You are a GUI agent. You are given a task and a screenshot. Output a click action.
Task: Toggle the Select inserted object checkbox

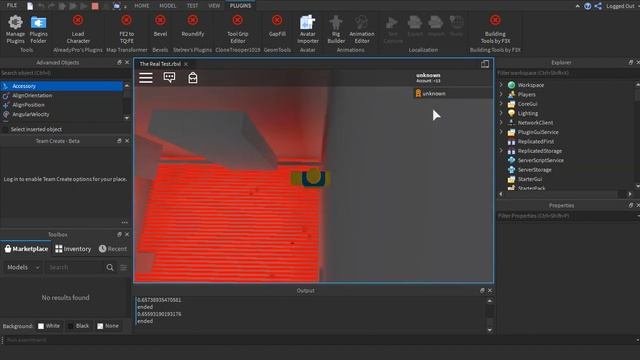coord(5,129)
